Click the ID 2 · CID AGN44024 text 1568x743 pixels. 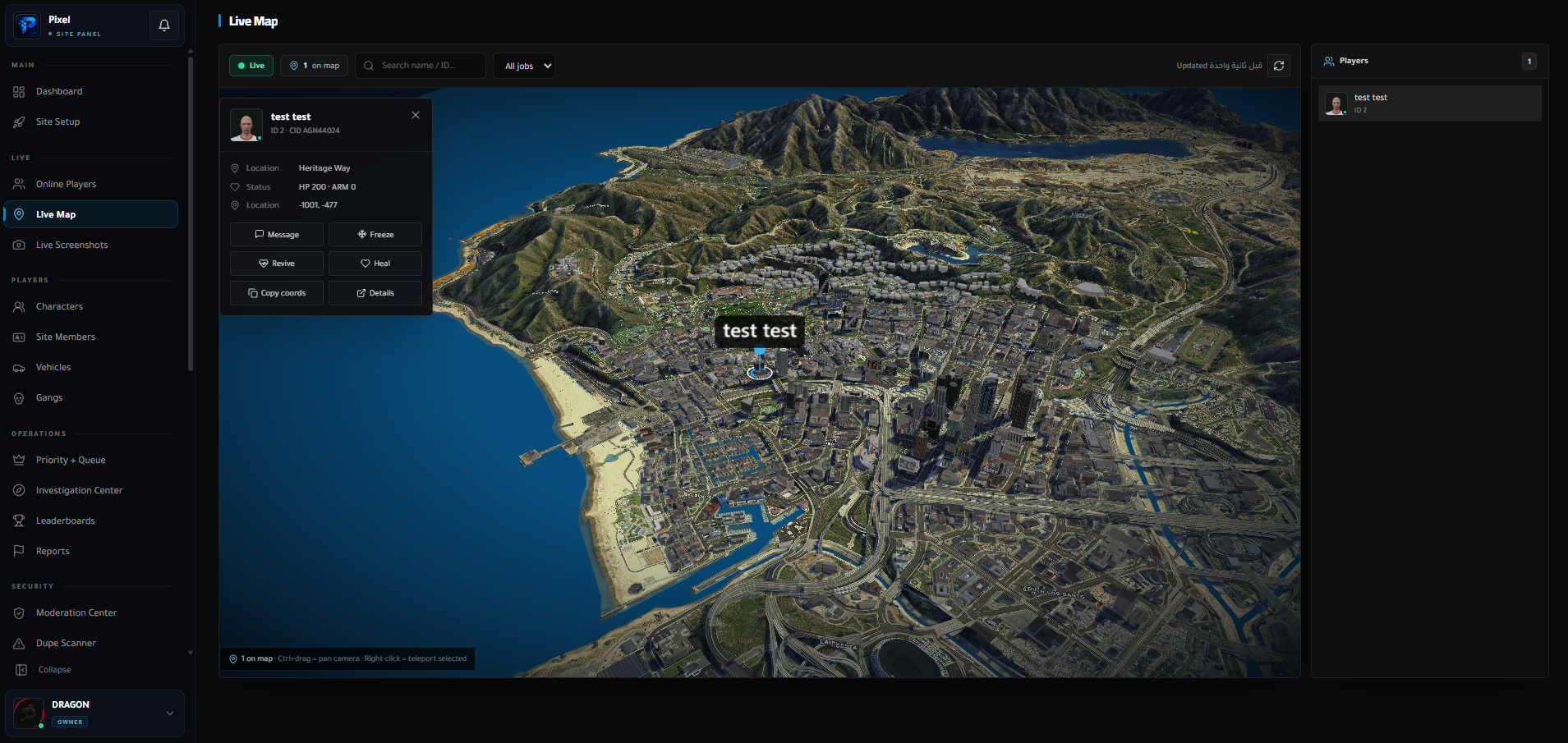pos(305,131)
